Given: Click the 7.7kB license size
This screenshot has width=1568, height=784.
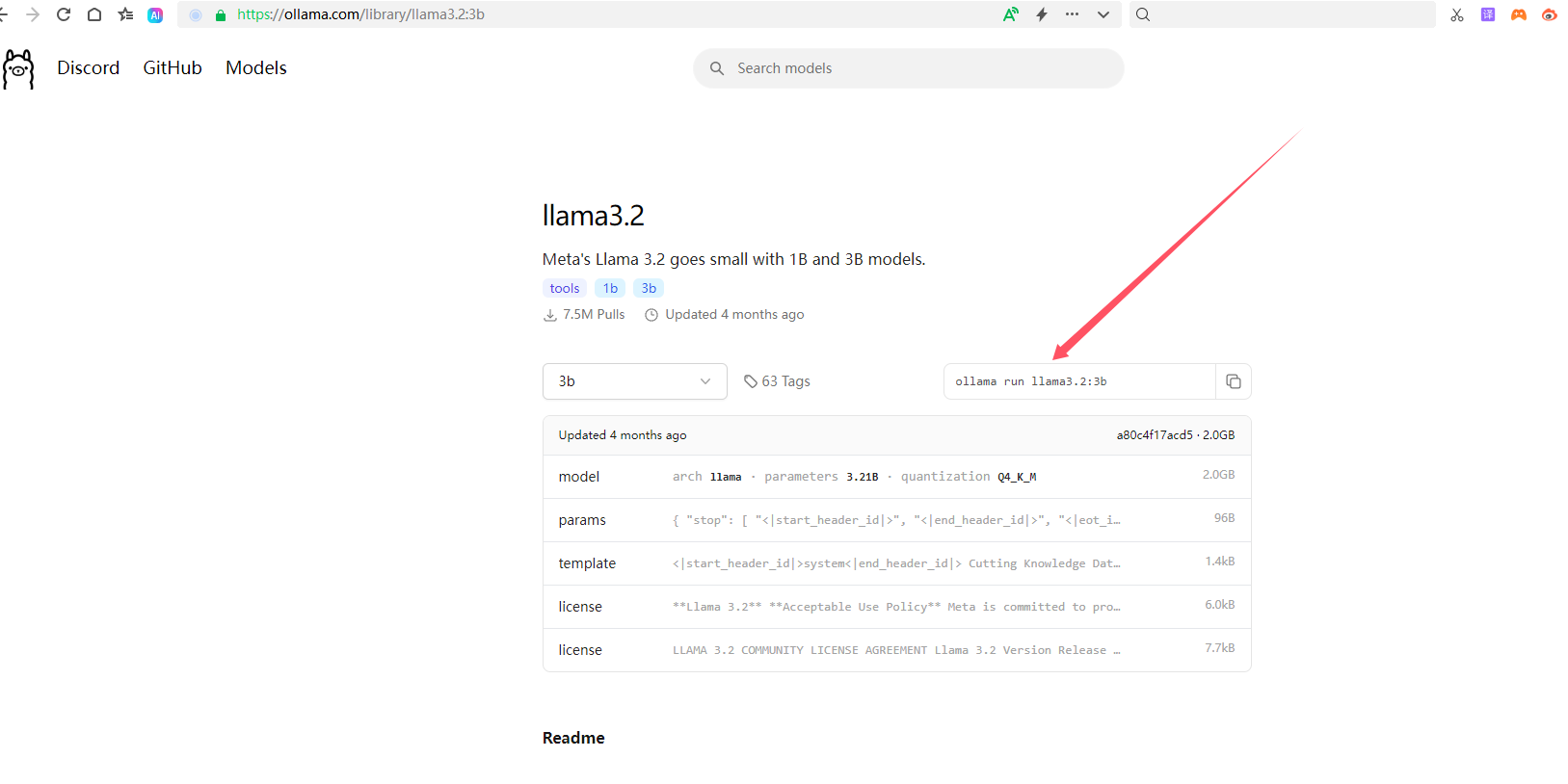Looking at the screenshot, I should point(1219,648).
